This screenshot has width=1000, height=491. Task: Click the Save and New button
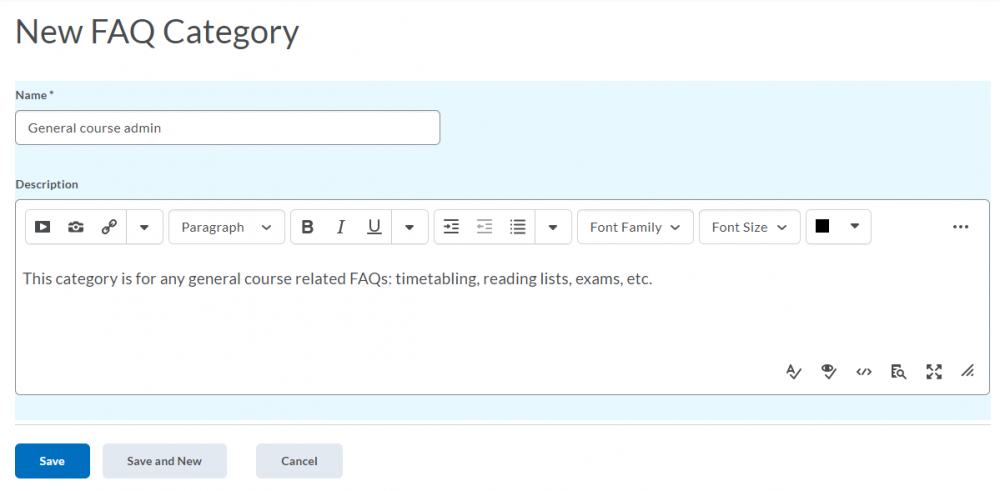165,461
